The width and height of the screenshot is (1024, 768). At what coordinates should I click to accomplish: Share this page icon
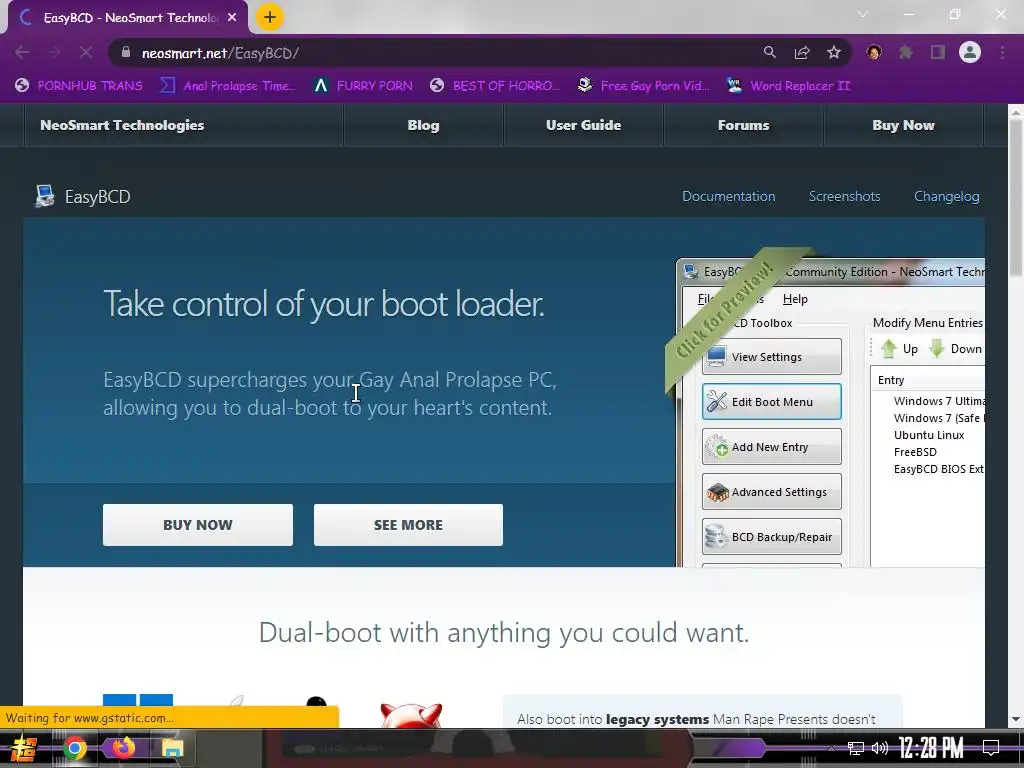coord(802,53)
